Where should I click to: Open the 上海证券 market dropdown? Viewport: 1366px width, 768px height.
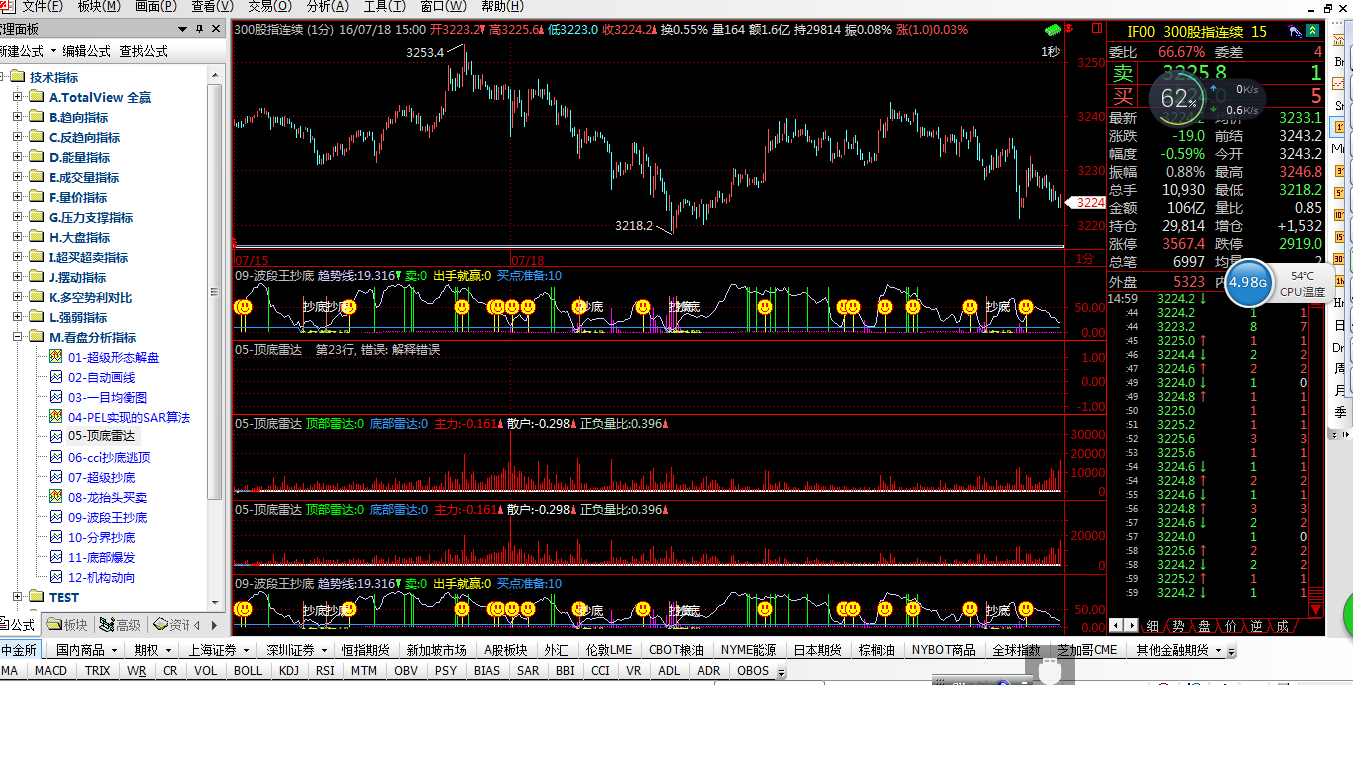(x=246, y=650)
